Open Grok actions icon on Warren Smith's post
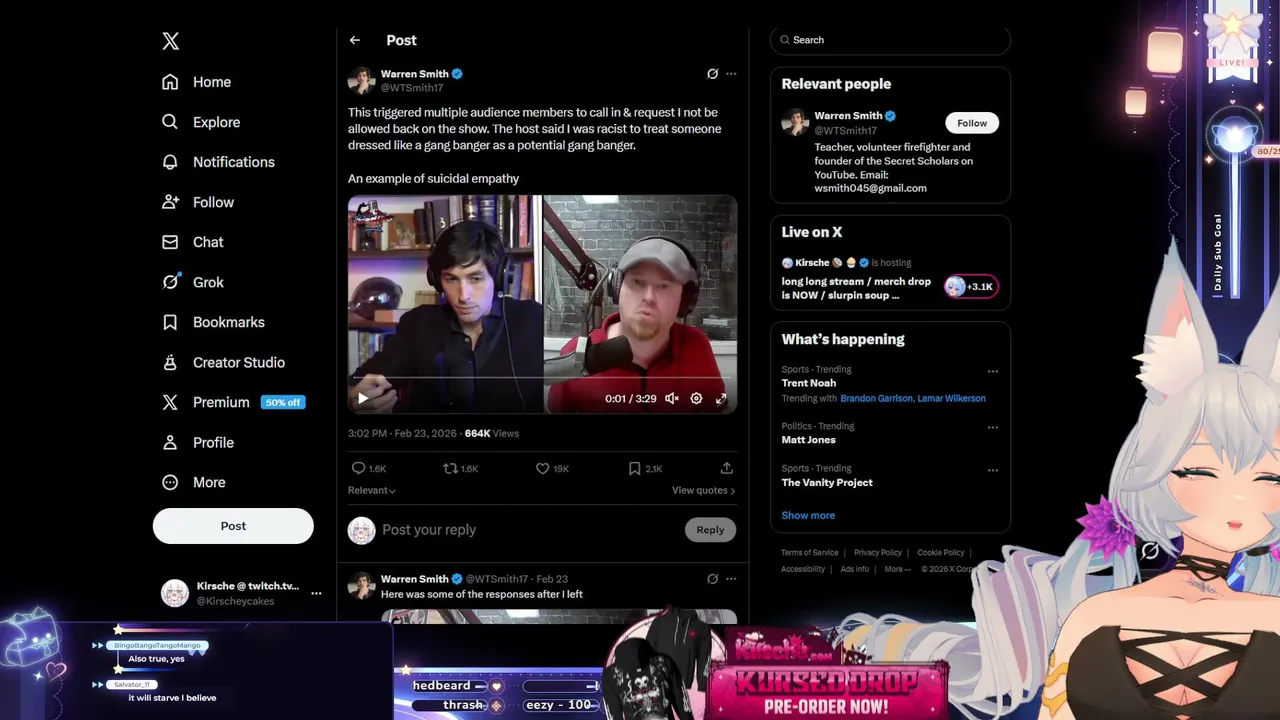The image size is (1280, 720). [712, 74]
